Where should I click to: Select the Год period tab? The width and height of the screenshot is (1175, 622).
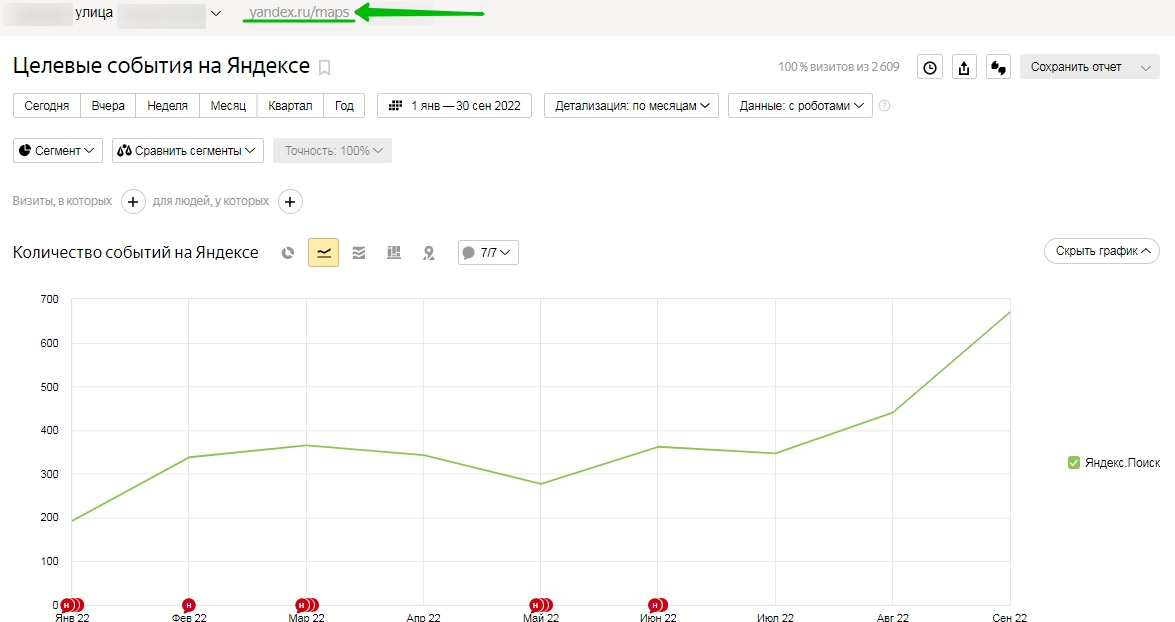(x=344, y=106)
